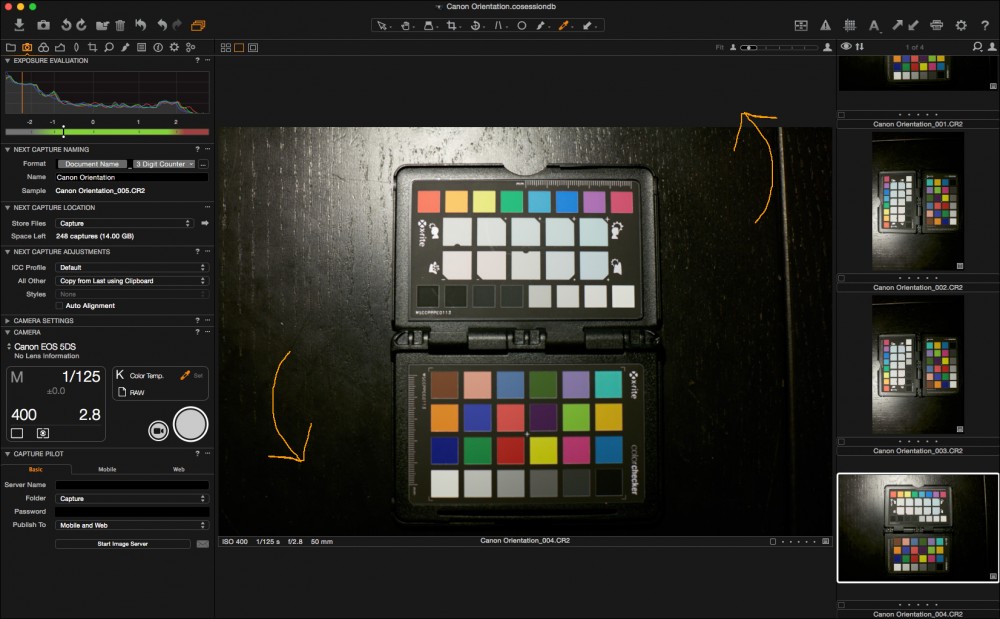The image size is (1000, 619).
Task: Select the Pointer cursor tool
Action: [x=381, y=25]
